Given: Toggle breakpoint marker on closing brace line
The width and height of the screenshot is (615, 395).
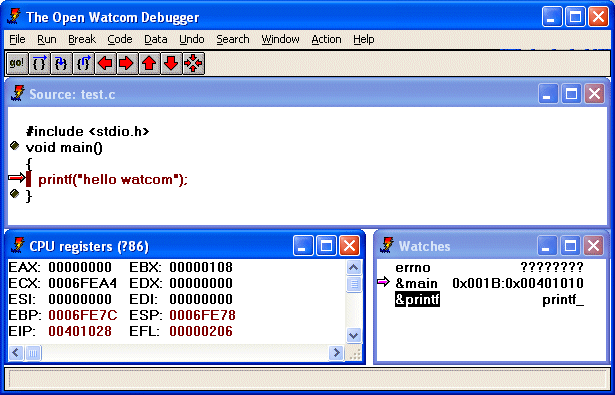Looking at the screenshot, I should [15, 193].
